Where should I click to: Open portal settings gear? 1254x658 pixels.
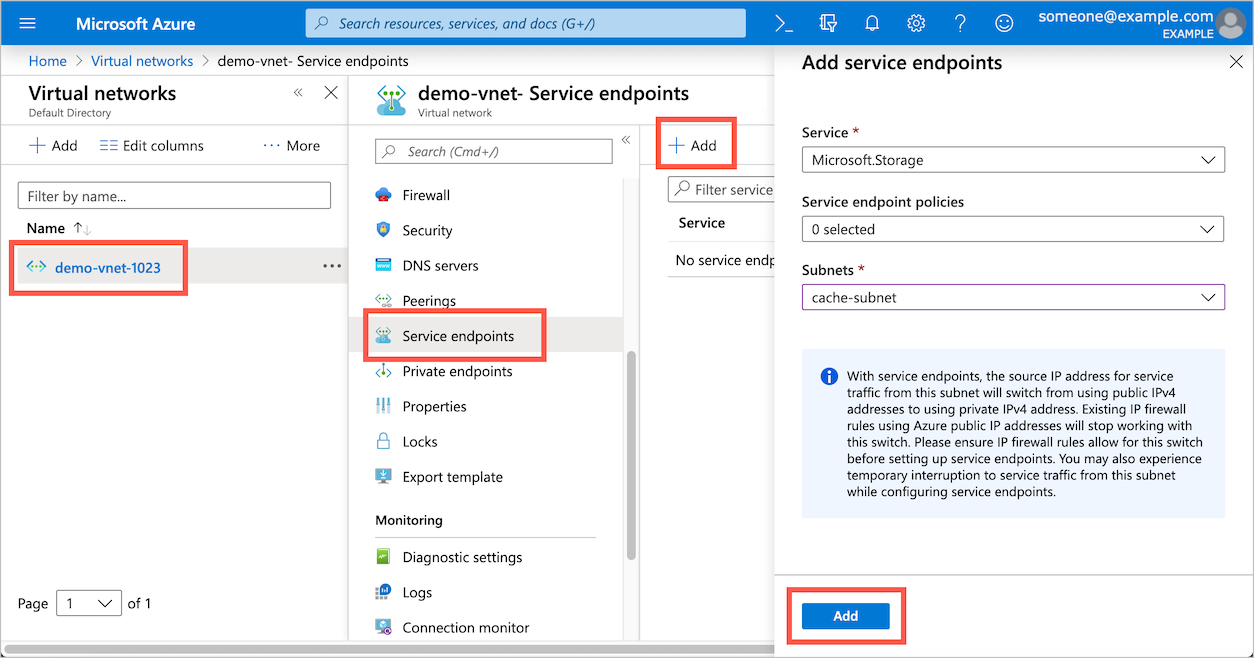916,23
